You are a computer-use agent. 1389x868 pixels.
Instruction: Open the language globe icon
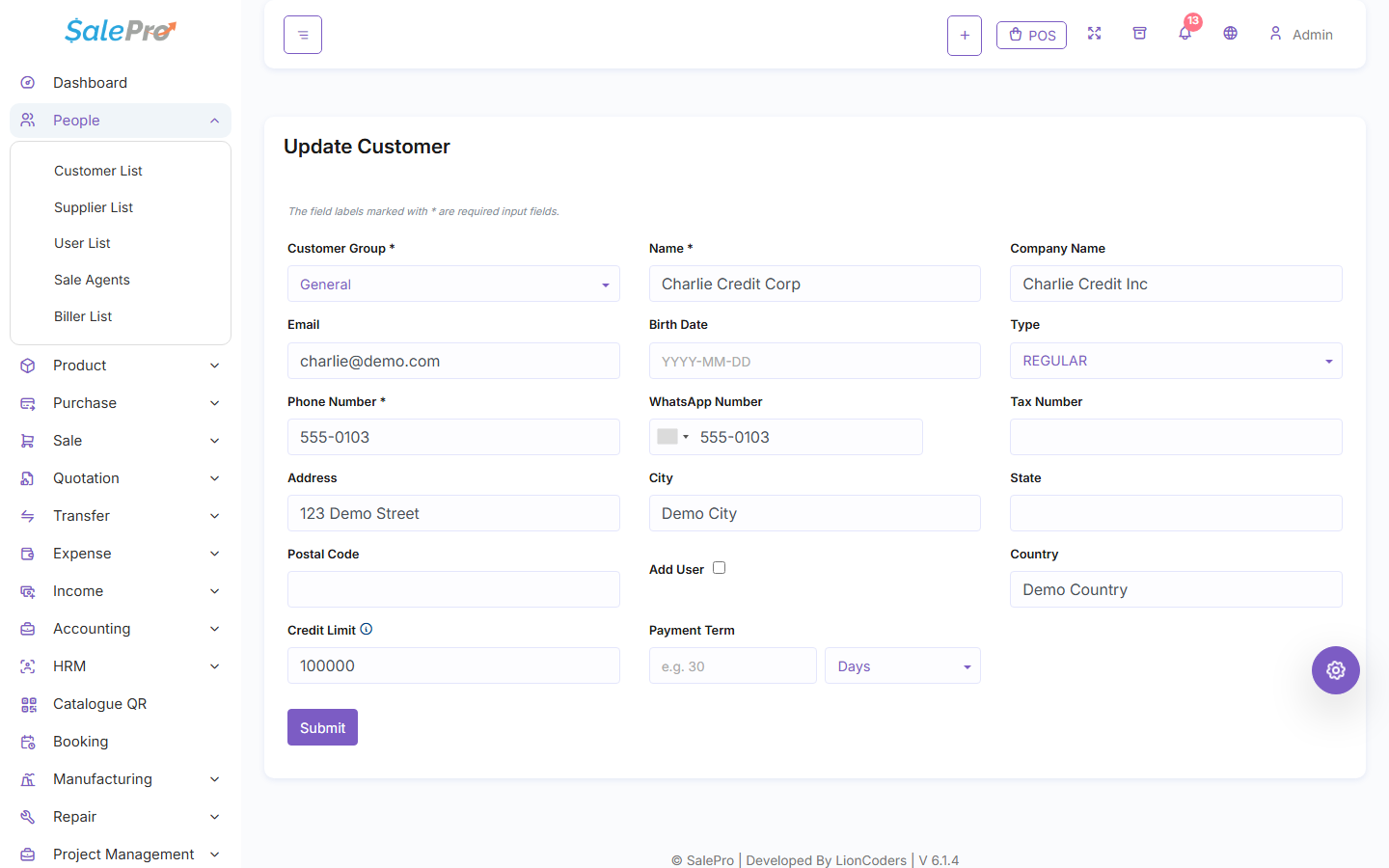[x=1230, y=34]
